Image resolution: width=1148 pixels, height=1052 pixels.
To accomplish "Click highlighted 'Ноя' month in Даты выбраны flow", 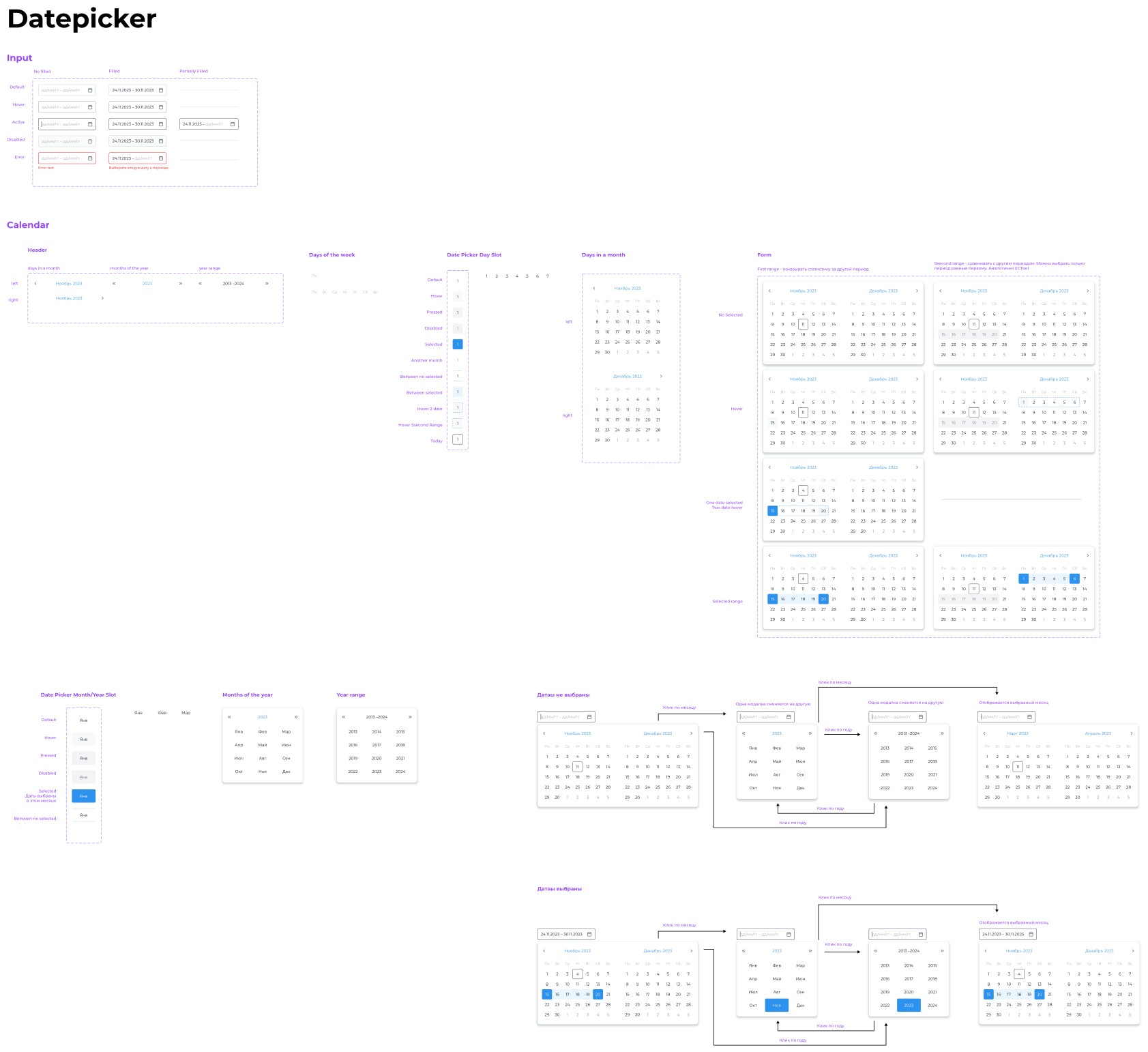I will pos(777,1005).
